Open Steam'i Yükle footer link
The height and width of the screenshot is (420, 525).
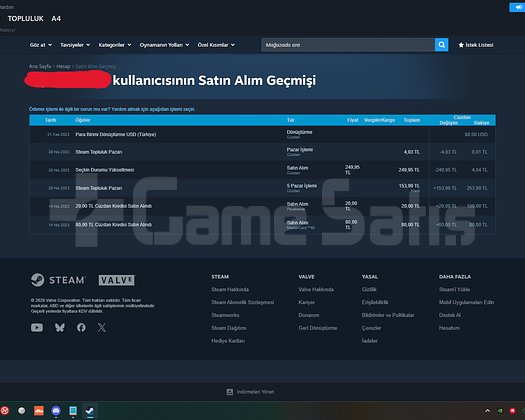pyautogui.click(x=454, y=289)
